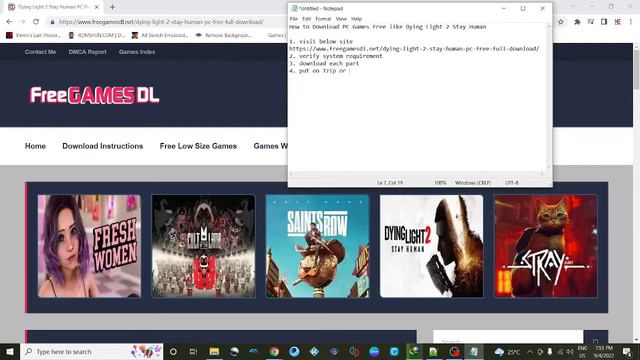This screenshot has width=640, height=360.
Task: Open the Stray game thumbnail
Action: click(x=546, y=246)
